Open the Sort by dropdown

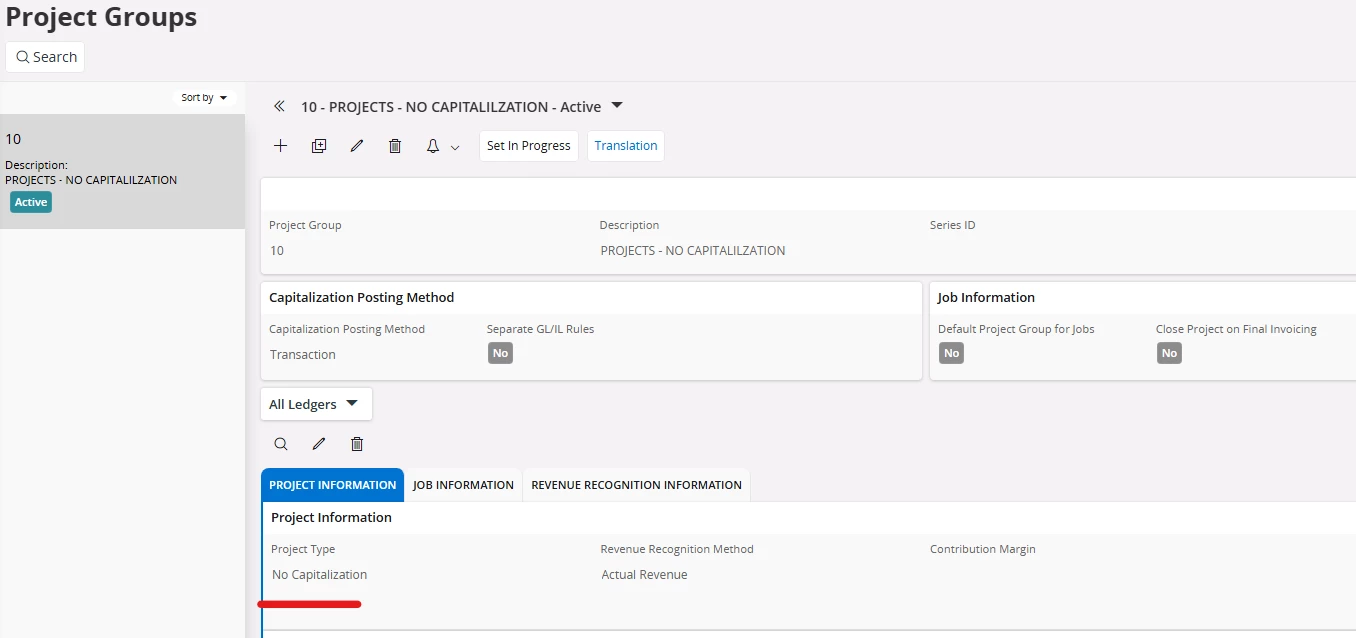pyautogui.click(x=204, y=98)
